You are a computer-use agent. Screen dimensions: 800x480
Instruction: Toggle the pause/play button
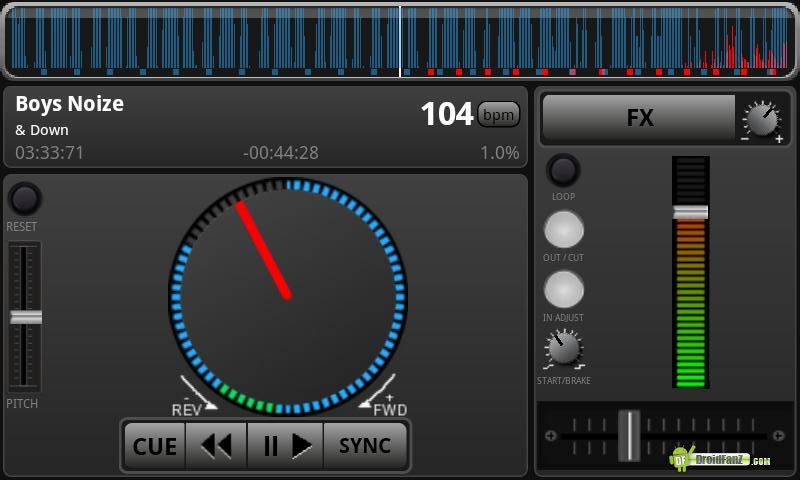(286, 446)
